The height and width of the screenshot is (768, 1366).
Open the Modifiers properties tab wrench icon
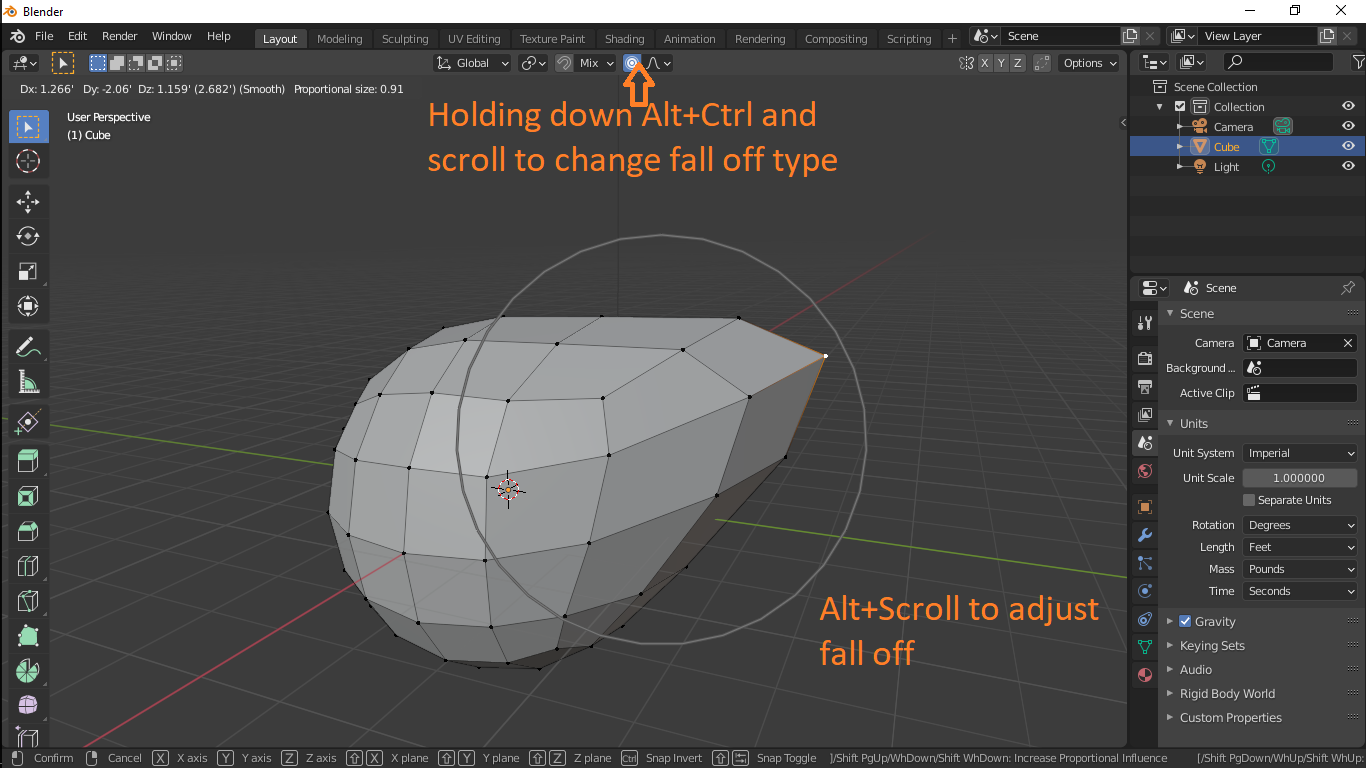coord(1145,535)
